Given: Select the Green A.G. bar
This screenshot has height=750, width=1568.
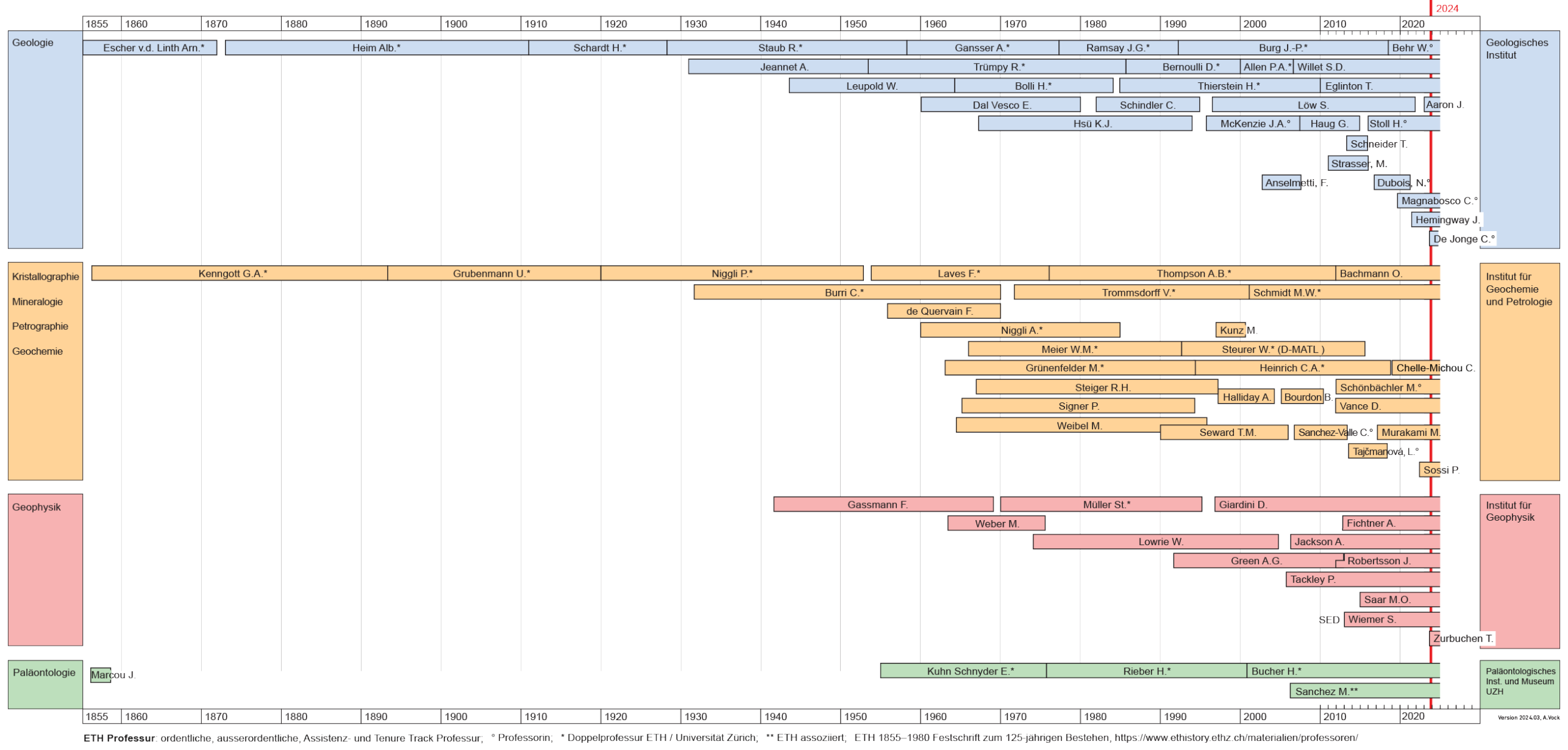Looking at the screenshot, I should pos(1258,560).
